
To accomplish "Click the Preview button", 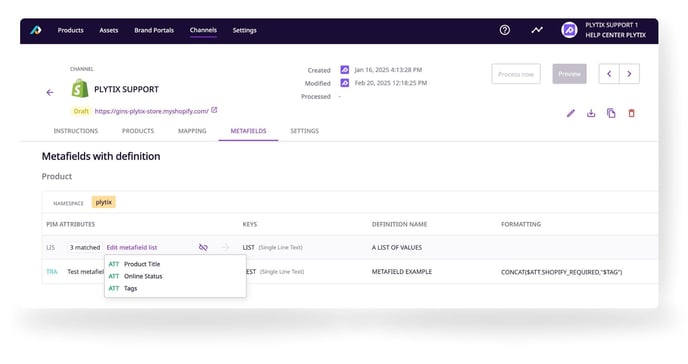I will [570, 74].
